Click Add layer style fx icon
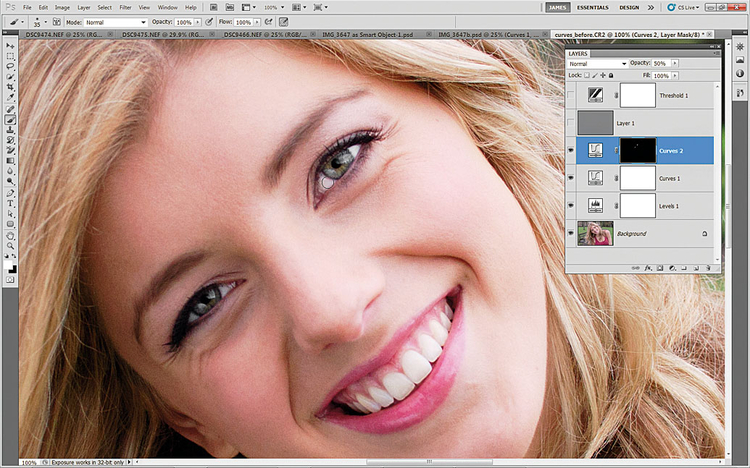 [x=648, y=268]
